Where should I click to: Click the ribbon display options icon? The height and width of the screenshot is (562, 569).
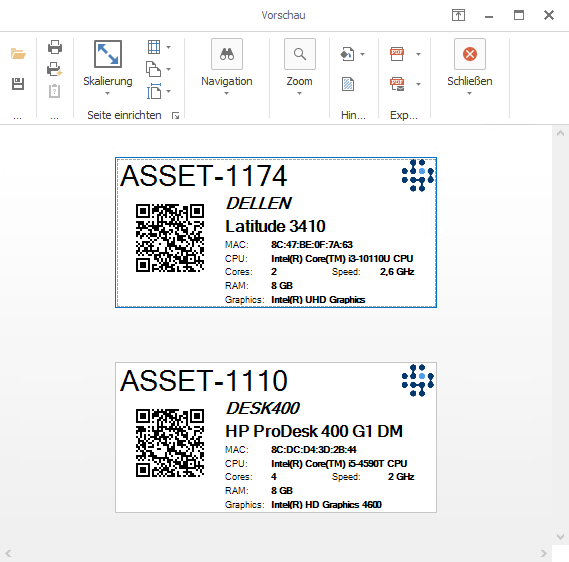click(458, 15)
